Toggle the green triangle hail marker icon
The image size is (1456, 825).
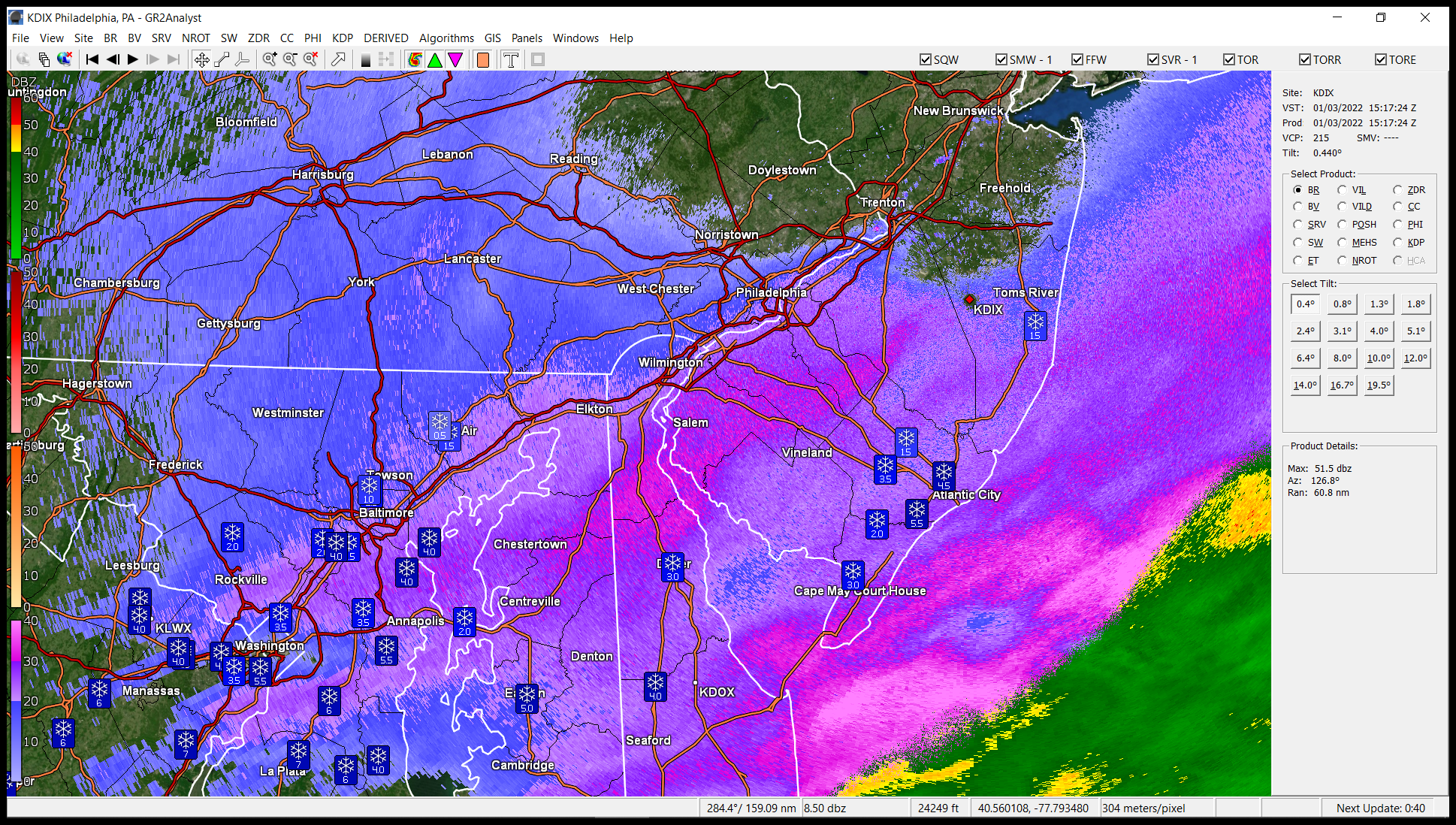[x=435, y=59]
